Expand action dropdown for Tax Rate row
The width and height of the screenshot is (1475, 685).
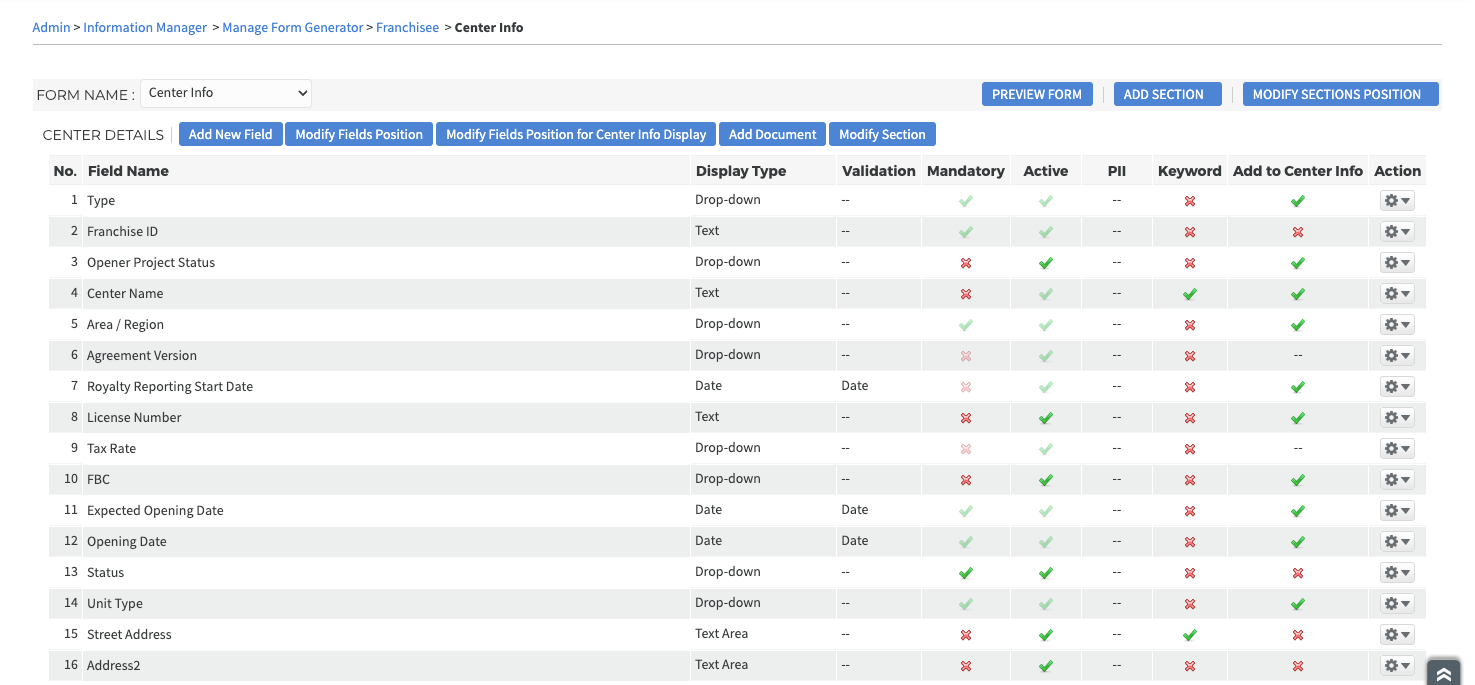tap(1397, 449)
